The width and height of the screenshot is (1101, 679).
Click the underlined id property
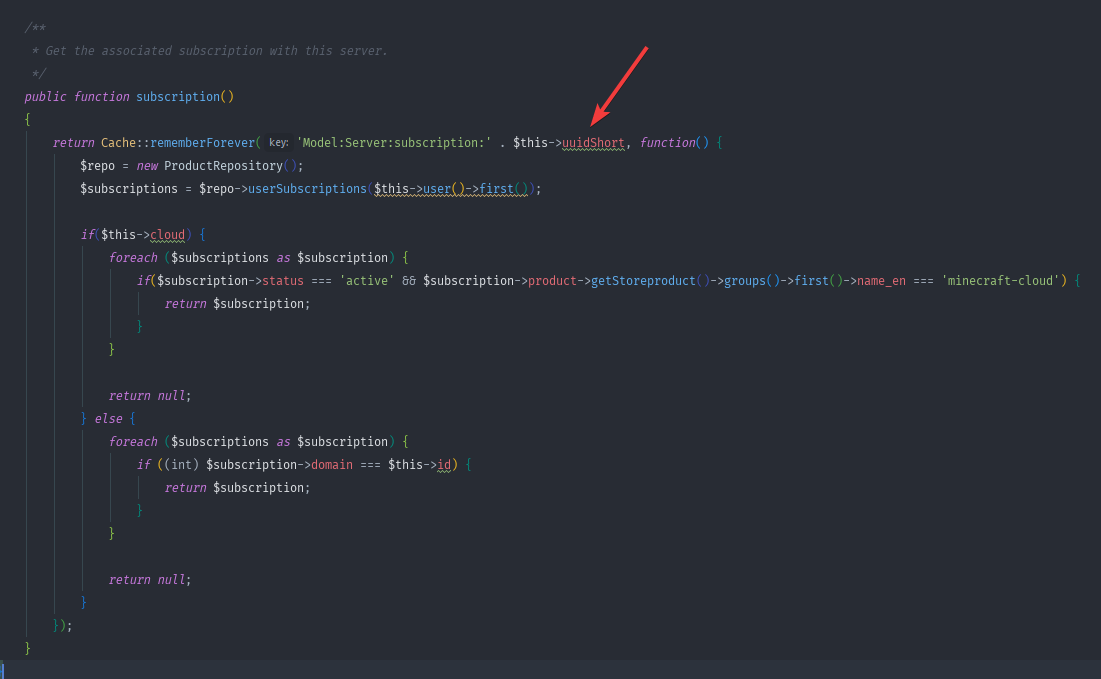444,465
